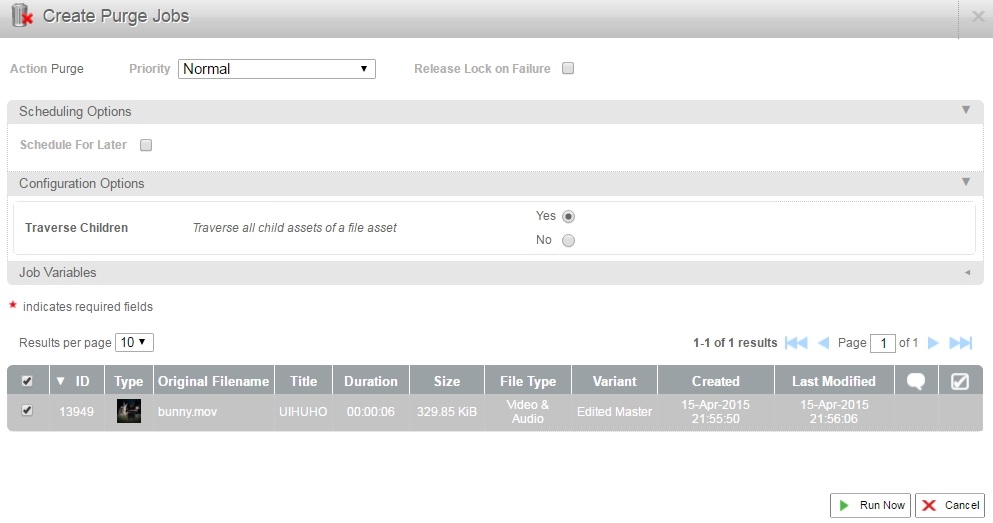Viewport: 993px width, 523px height.
Task: Go to the first results page
Action: tap(796, 343)
